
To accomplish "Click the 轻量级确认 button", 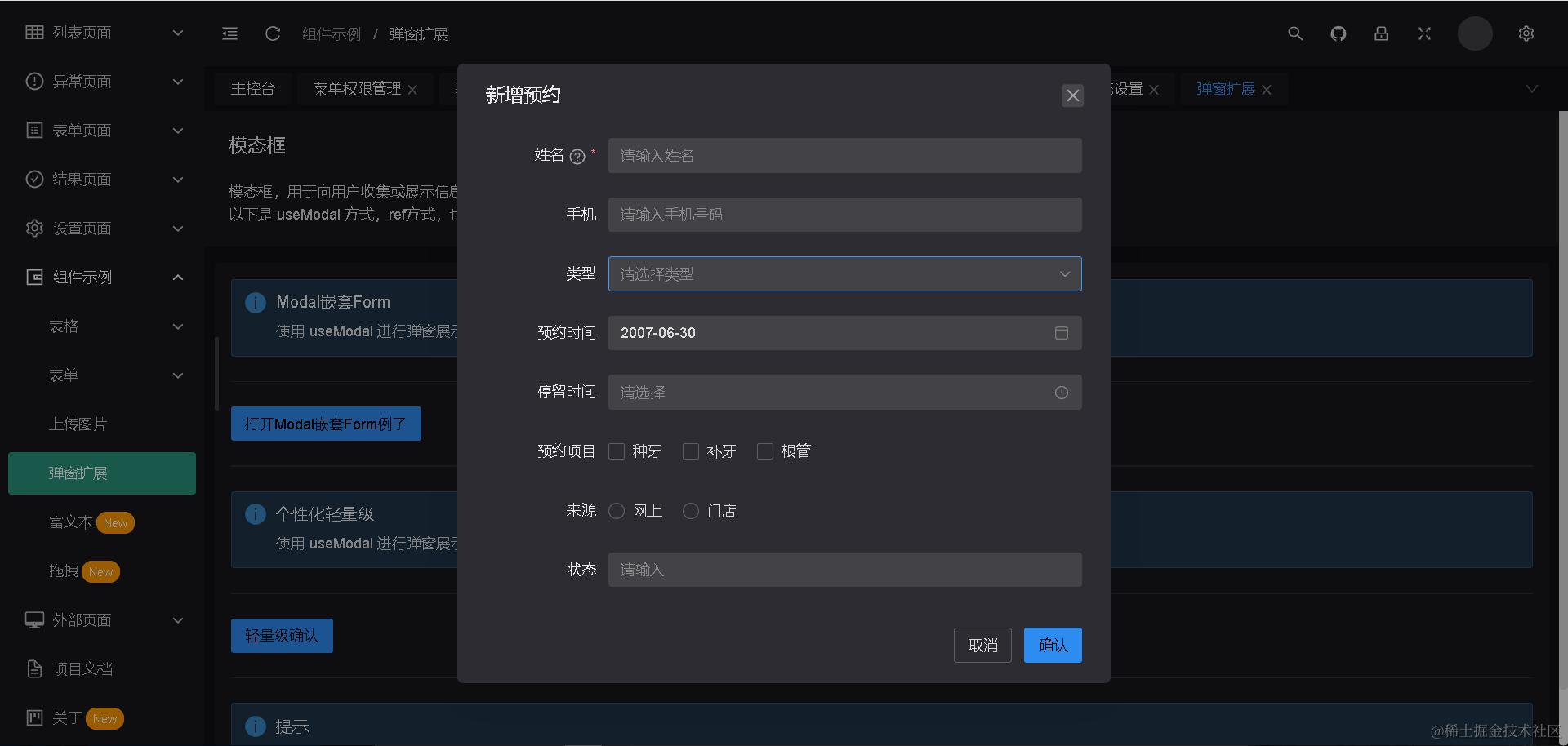I will coord(282,636).
